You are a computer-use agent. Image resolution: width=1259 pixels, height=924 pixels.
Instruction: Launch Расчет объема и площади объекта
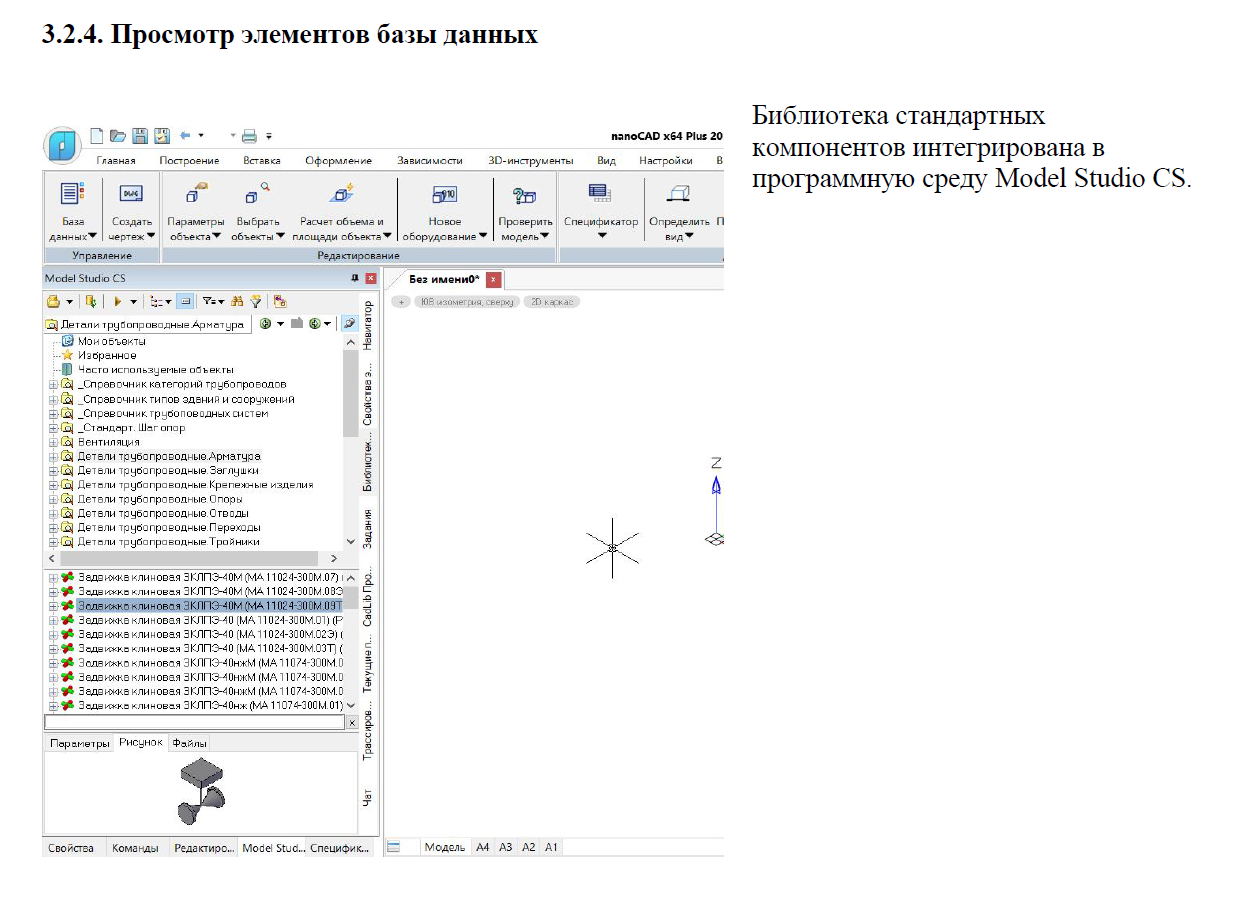pyautogui.click(x=342, y=211)
